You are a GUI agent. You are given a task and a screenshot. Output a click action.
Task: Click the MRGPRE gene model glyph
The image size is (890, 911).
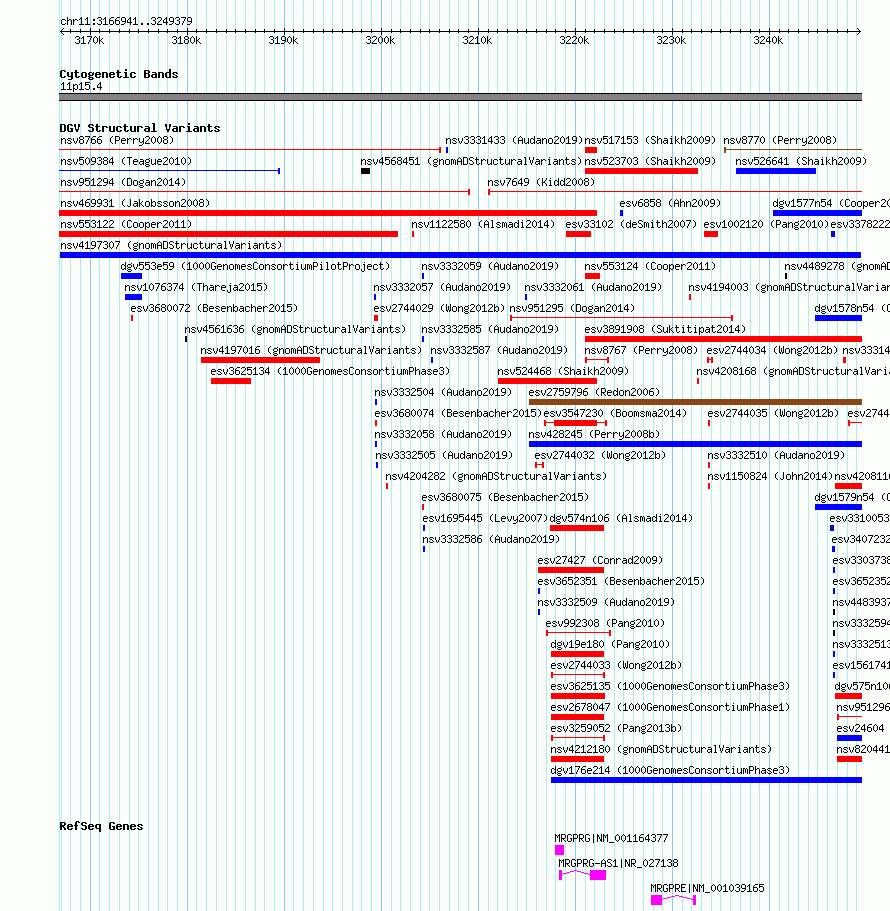(x=673, y=900)
